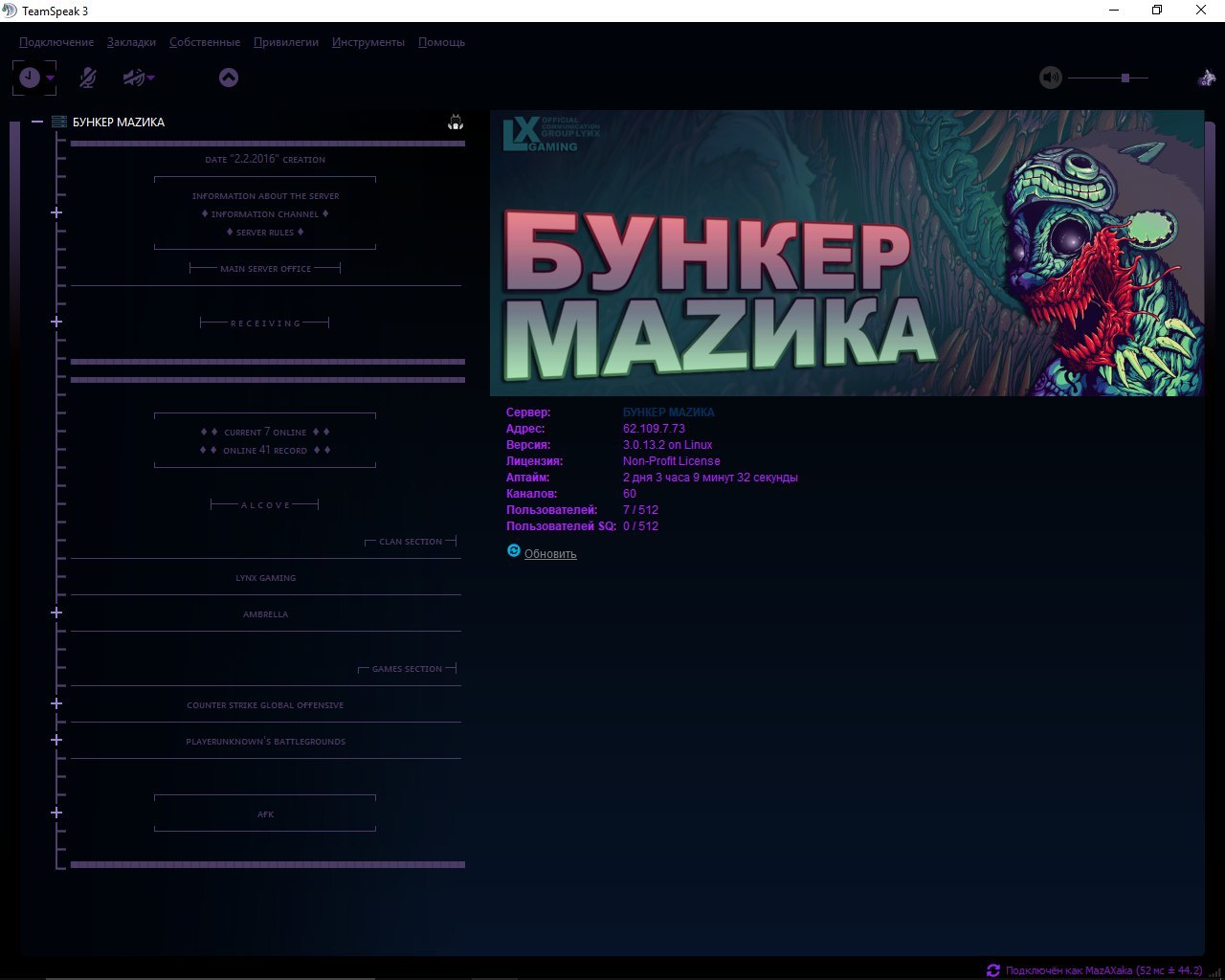The width and height of the screenshot is (1225, 980).
Task: Collapse the БУНКЕР MAZИКА server tree
Action: click(37, 122)
